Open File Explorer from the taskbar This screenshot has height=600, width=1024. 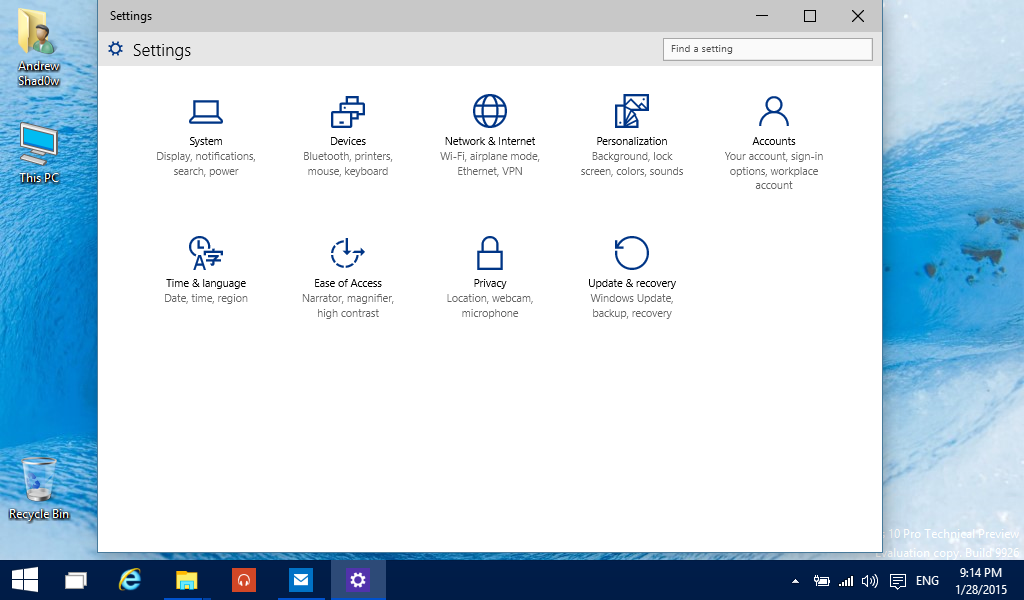[187, 580]
